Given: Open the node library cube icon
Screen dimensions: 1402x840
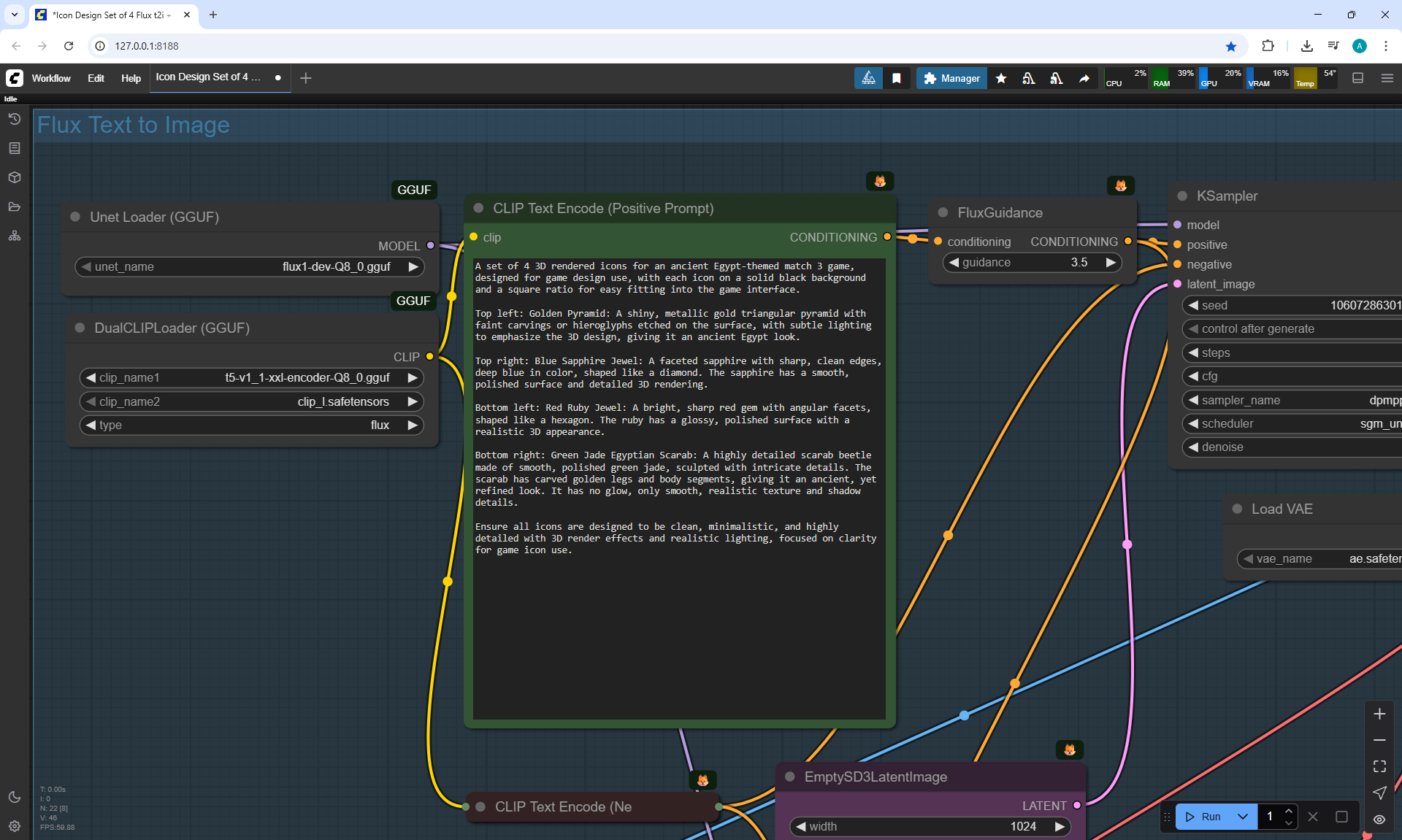Looking at the screenshot, I should (x=14, y=177).
